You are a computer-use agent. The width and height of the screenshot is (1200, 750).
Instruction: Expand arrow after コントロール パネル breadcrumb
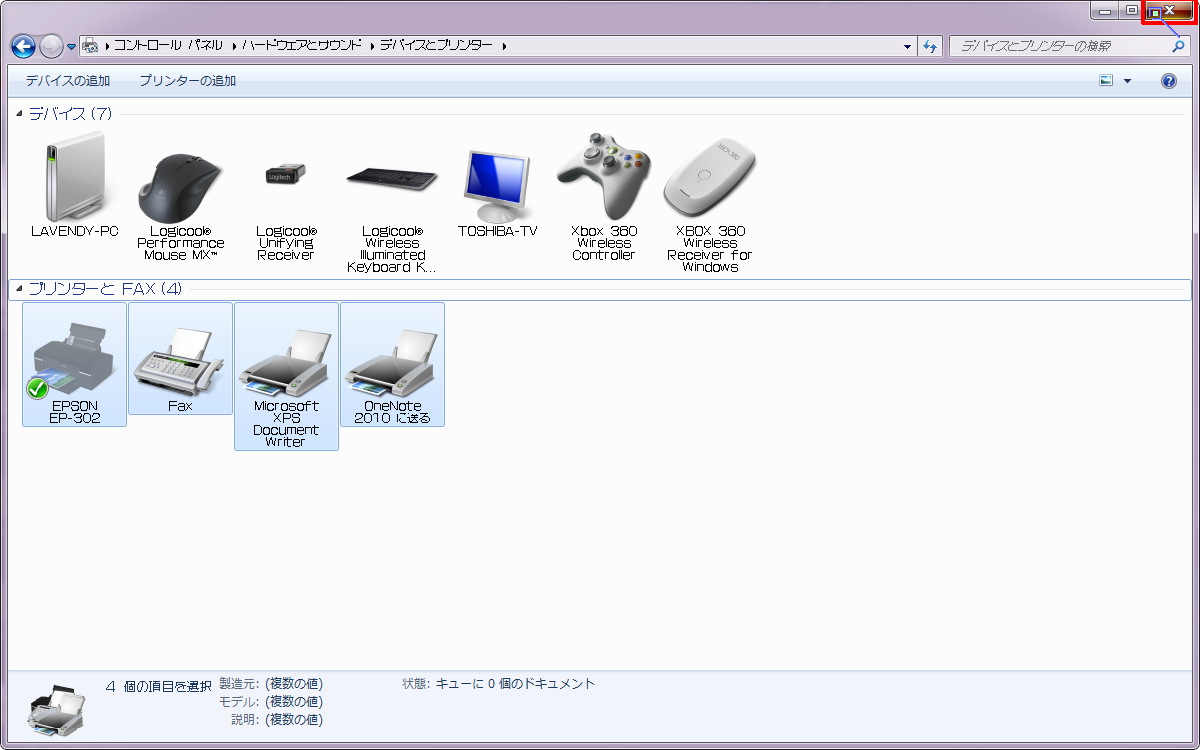[233, 46]
